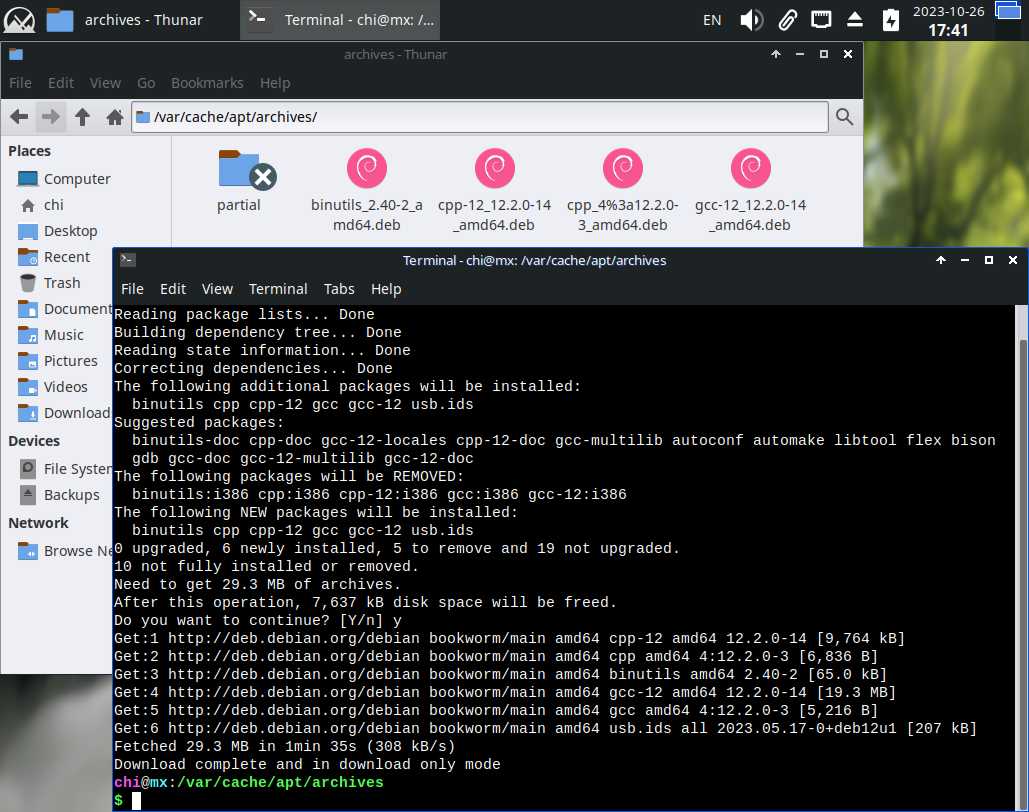Screen dimensions: 1029x812
Task: Open the Go menu in Thunar
Action: (x=146, y=83)
